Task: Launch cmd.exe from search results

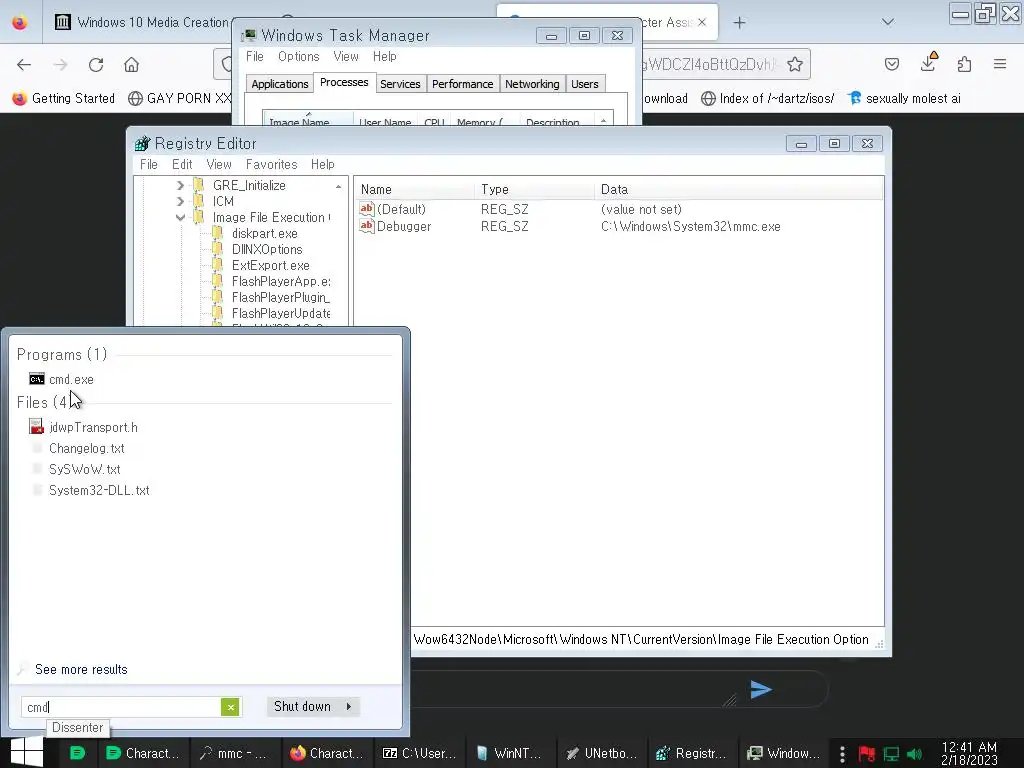Action: coord(71,379)
